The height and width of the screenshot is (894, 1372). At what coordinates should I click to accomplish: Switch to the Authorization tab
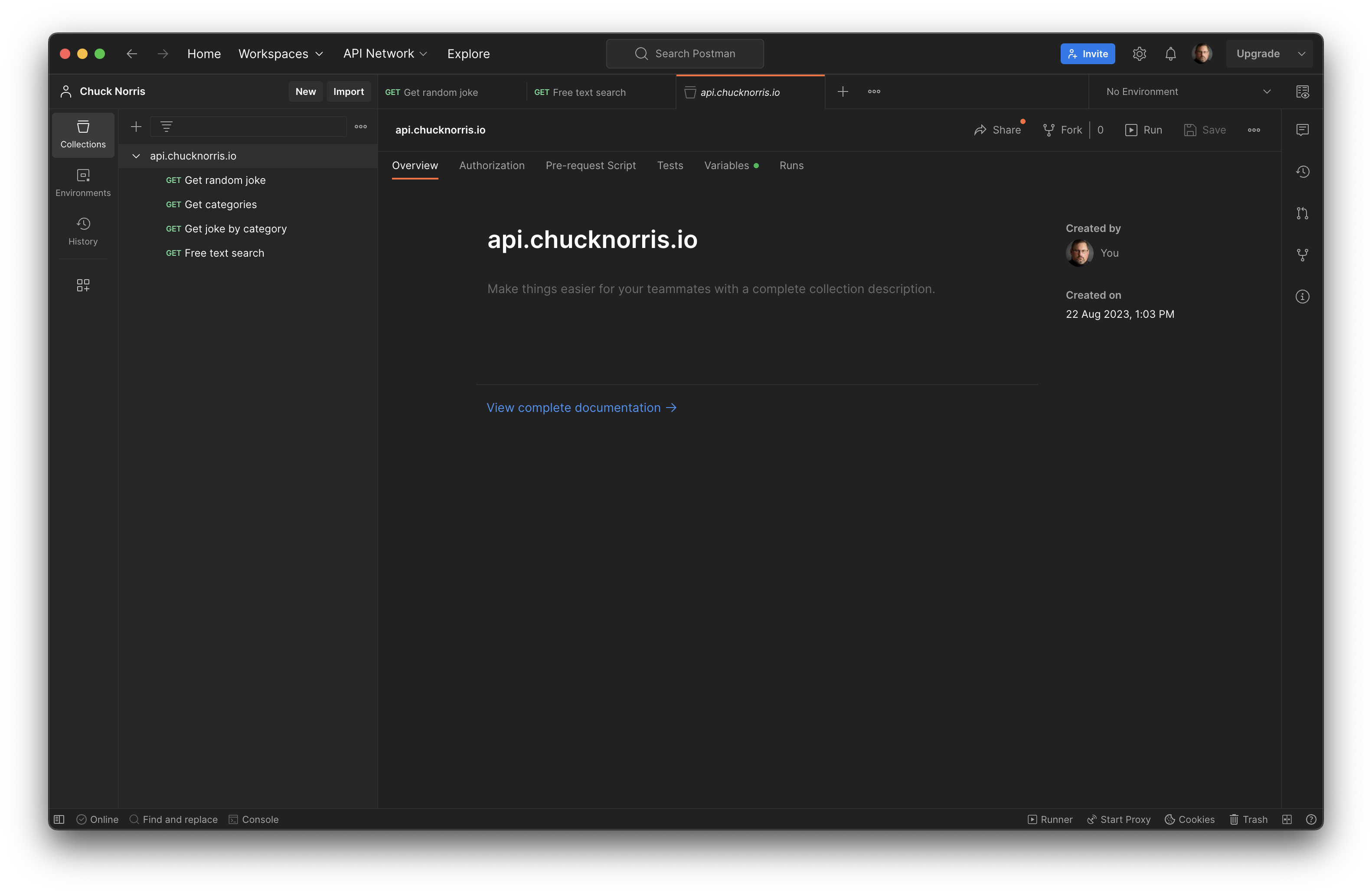pyautogui.click(x=492, y=166)
